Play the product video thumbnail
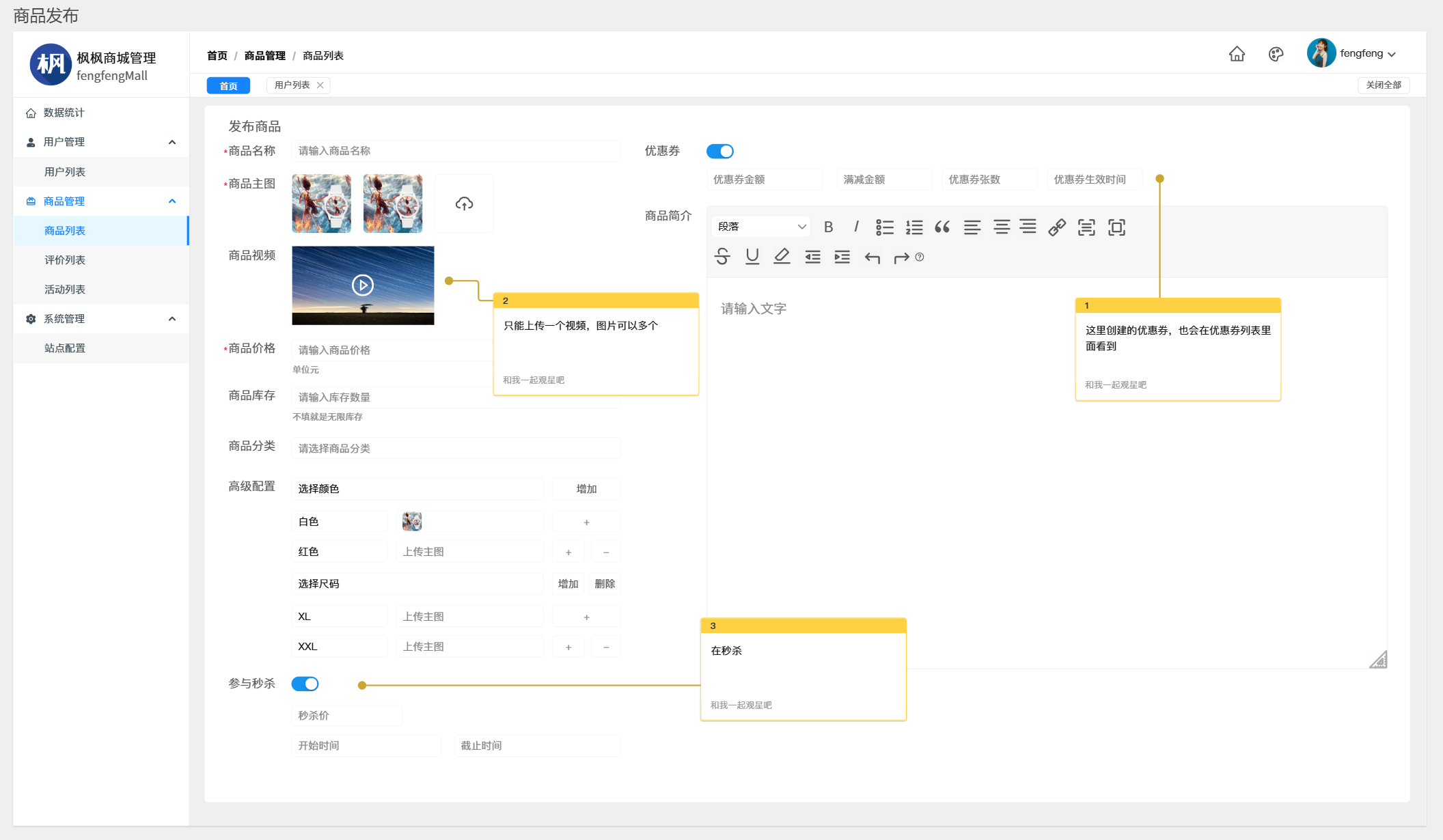1443x840 pixels. click(363, 285)
